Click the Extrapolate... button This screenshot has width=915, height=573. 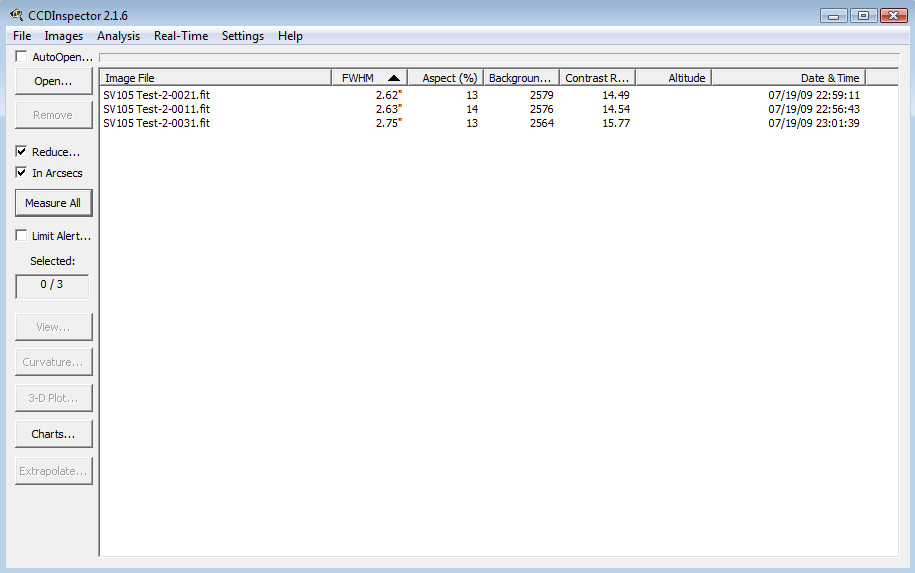click(x=54, y=471)
